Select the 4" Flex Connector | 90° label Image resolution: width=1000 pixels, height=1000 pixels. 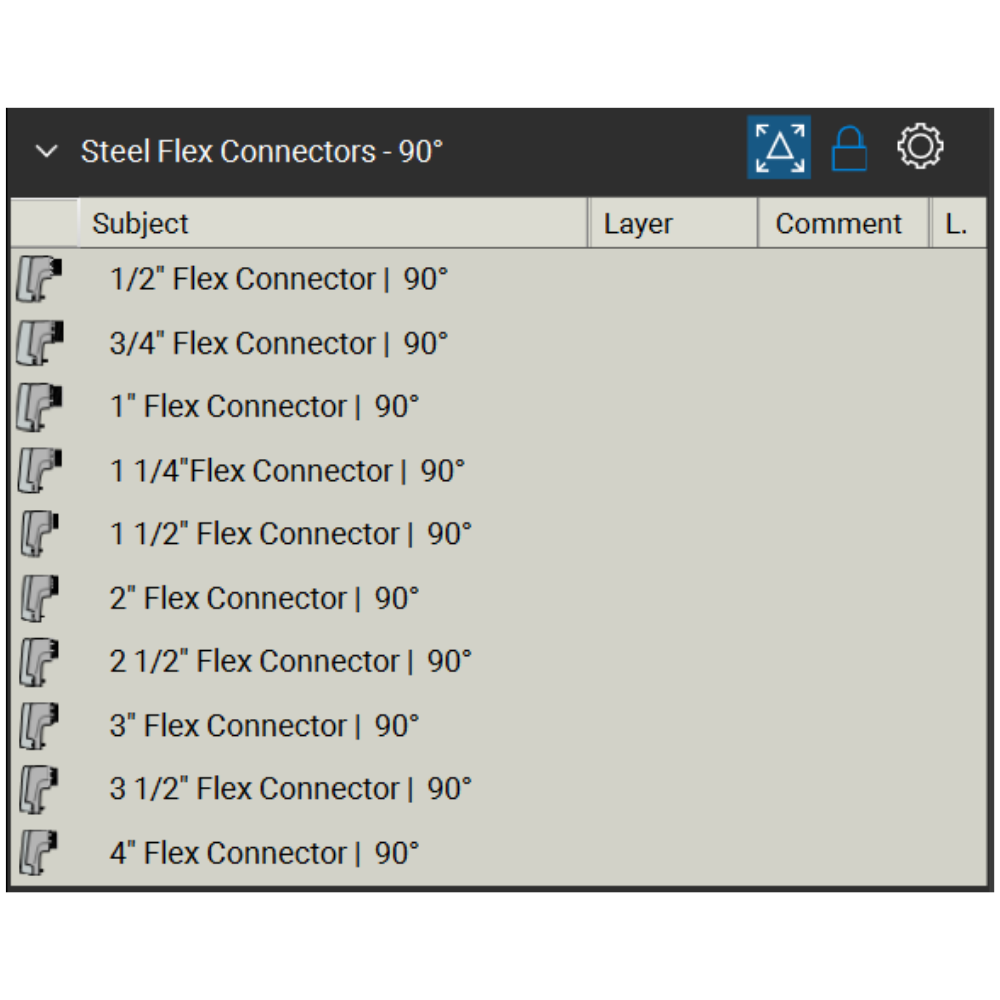coord(264,853)
